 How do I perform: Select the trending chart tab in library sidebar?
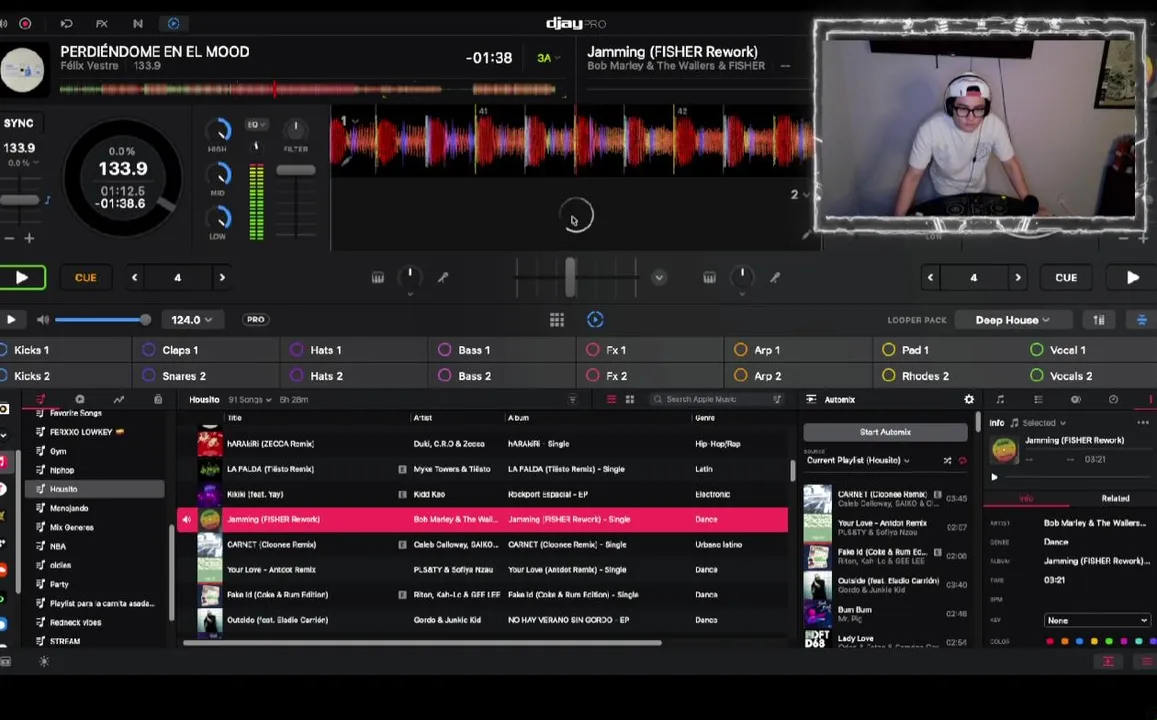[x=119, y=399]
